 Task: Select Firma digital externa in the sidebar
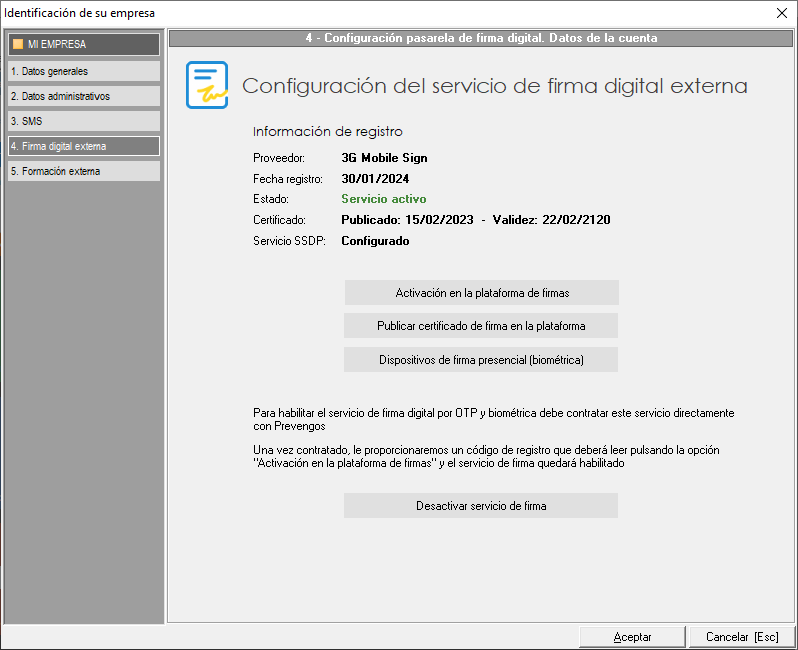click(x=83, y=146)
